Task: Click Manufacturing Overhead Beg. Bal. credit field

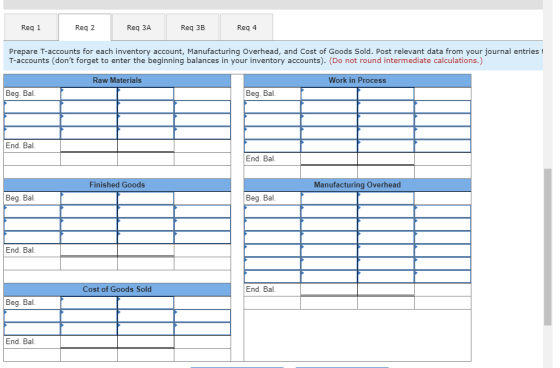Action: tap(386, 198)
